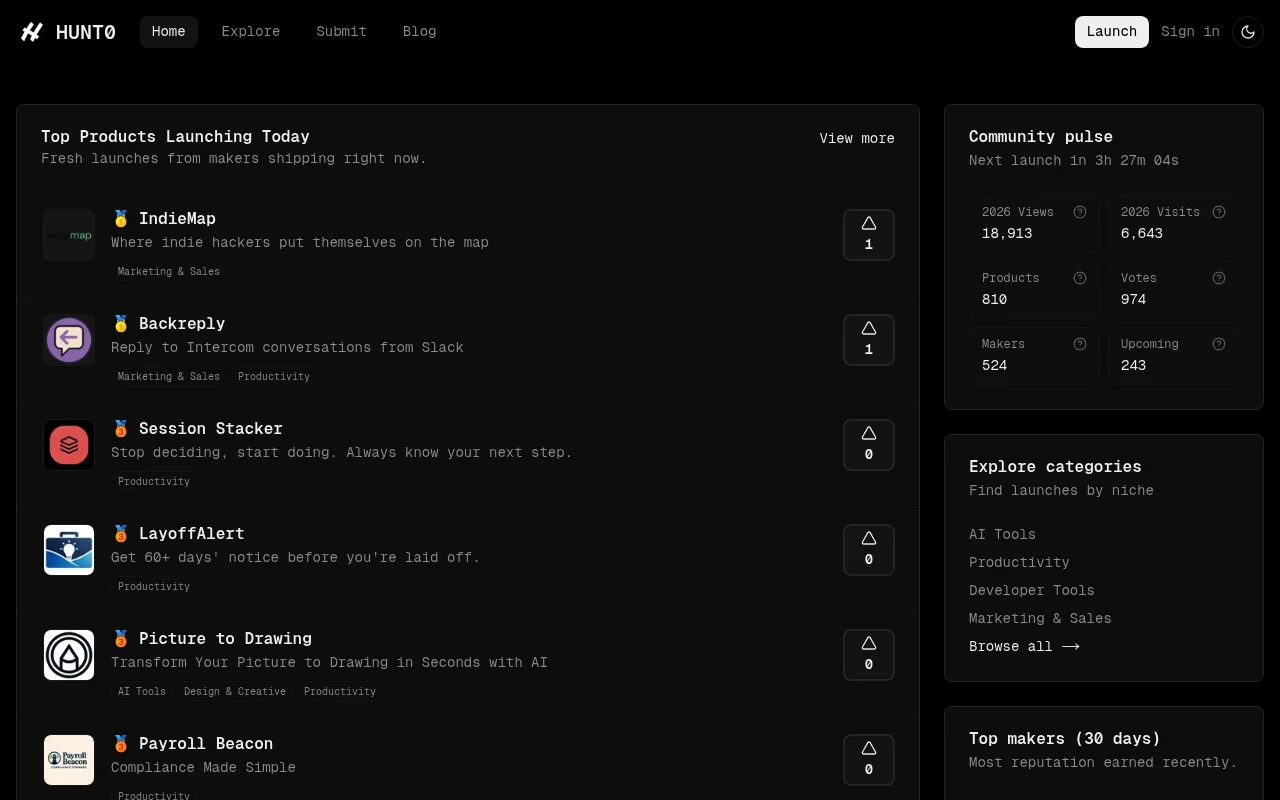Open the tooltip icon beside Votes
1280x800 pixels.
point(1219,278)
